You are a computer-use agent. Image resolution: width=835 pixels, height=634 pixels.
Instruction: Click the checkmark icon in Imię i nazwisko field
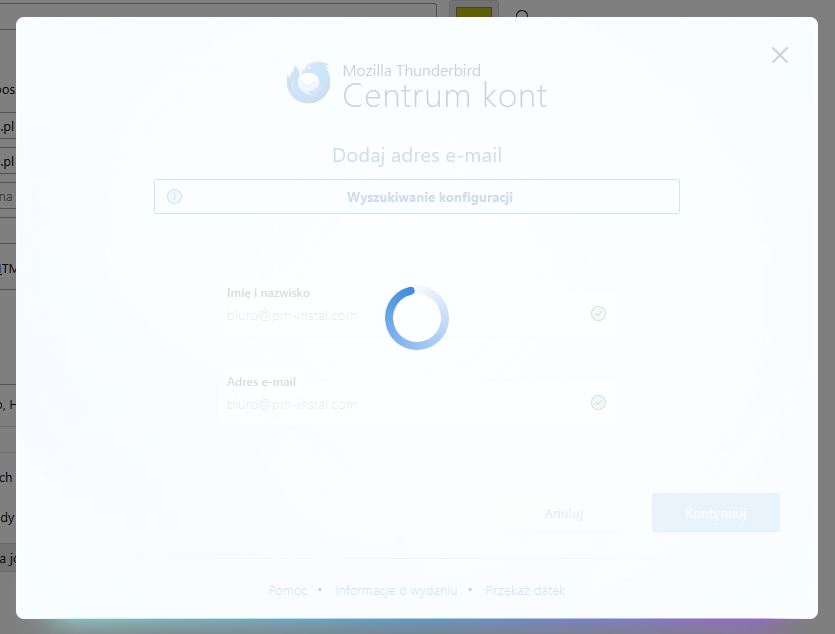[x=598, y=314]
